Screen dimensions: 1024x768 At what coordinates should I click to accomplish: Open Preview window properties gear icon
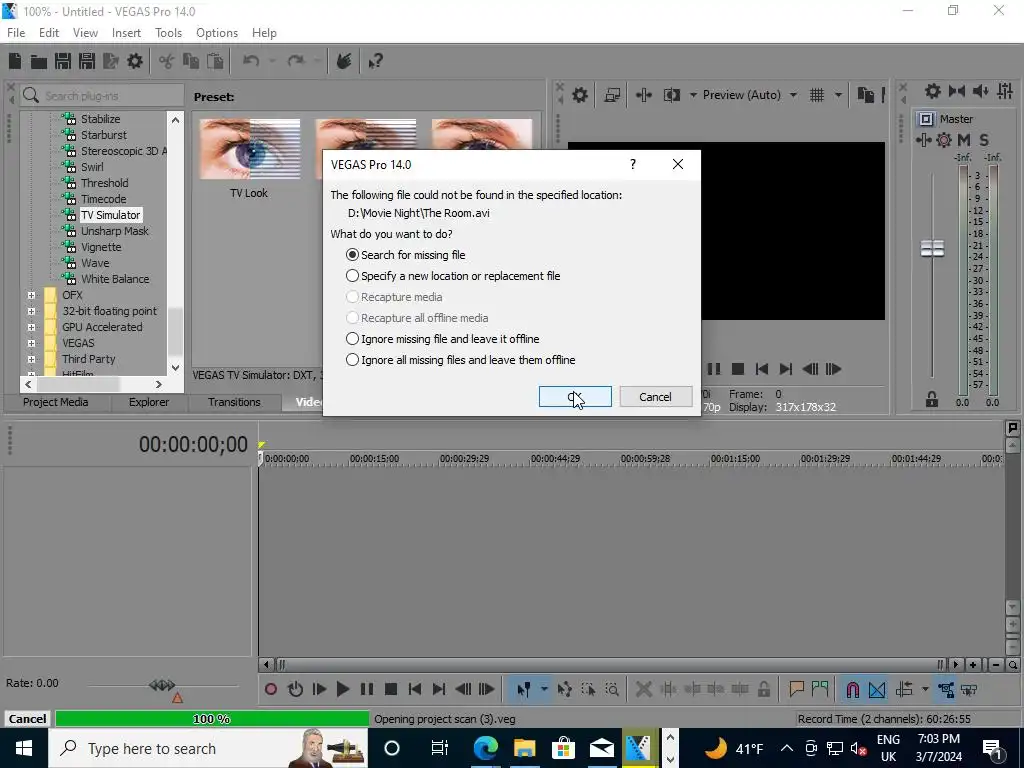(x=580, y=95)
